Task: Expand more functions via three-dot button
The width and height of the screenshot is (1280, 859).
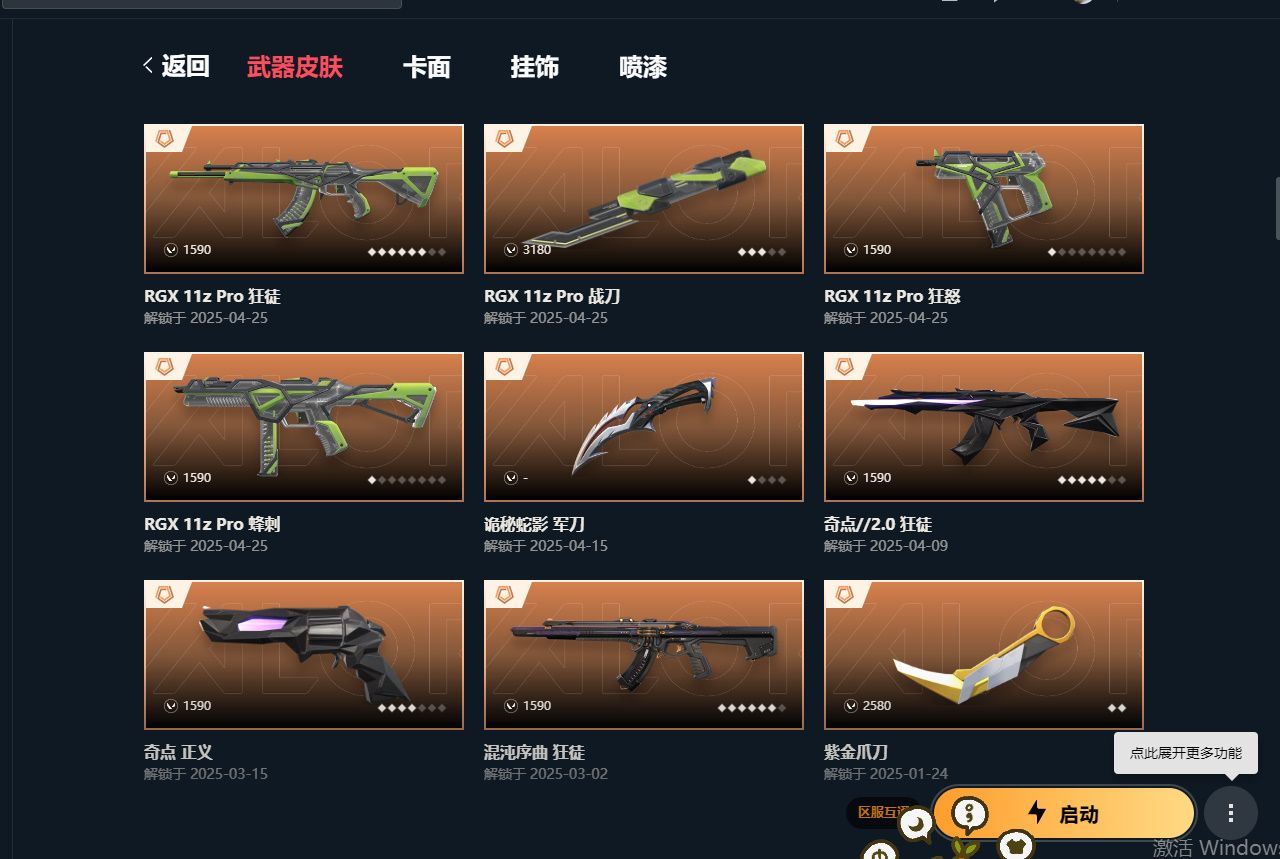Action: point(1231,813)
